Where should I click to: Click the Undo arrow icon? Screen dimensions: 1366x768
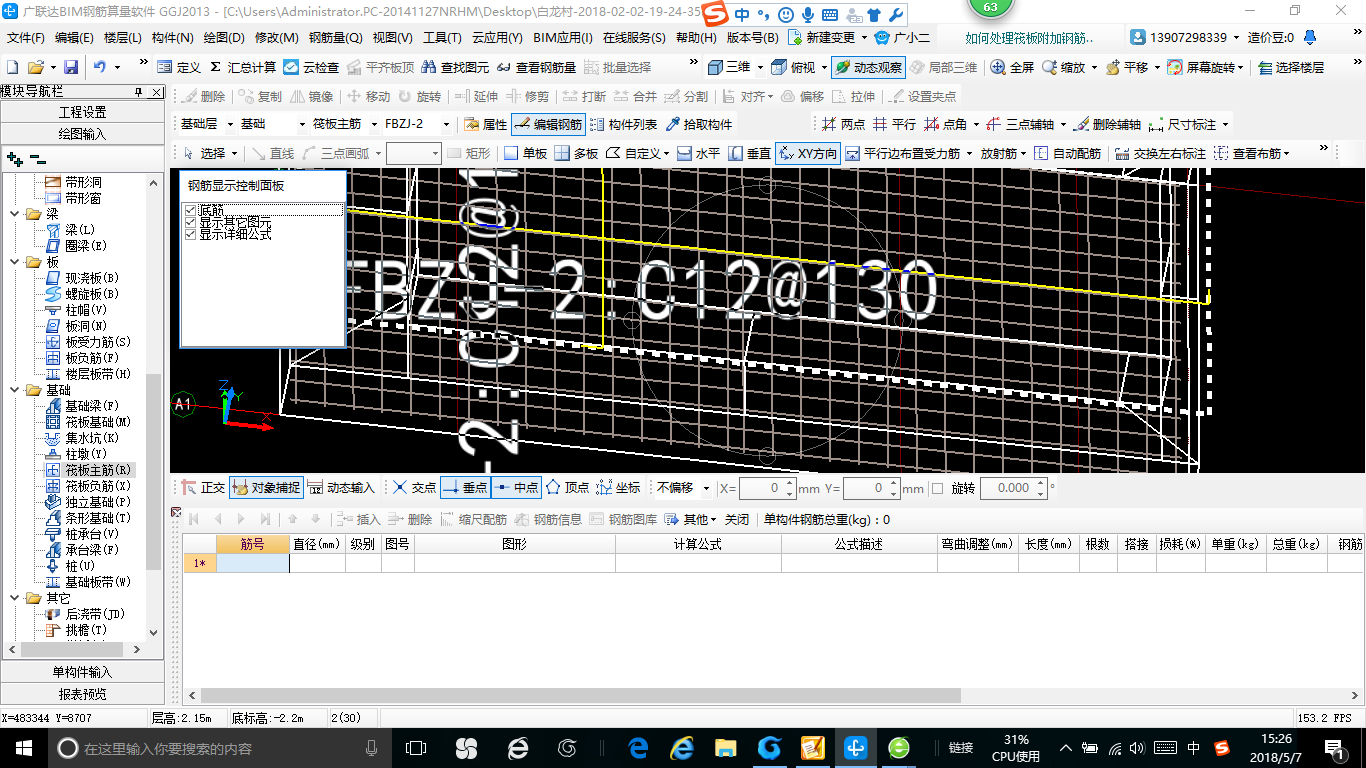(x=100, y=67)
